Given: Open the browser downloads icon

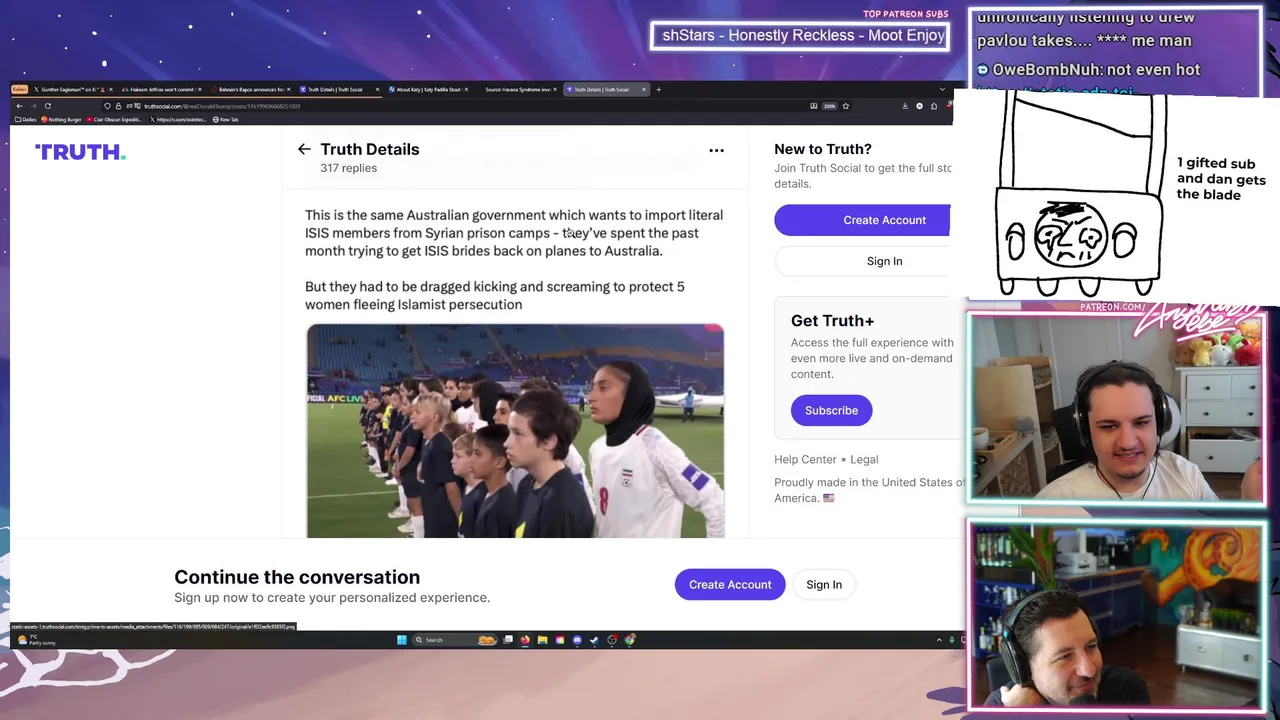Looking at the screenshot, I should pos(905,106).
